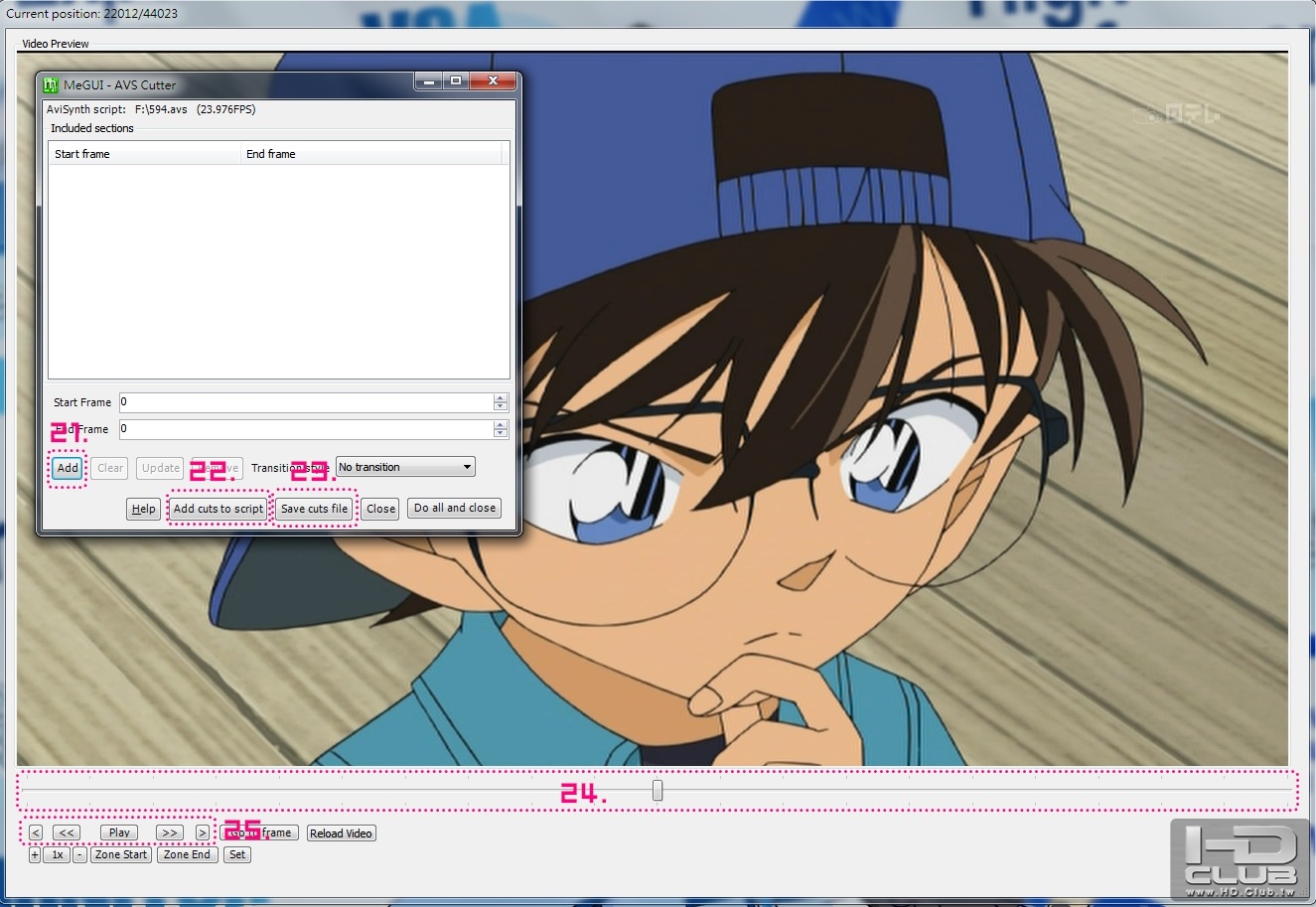Click Save cuts file
Screen dimensions: 1316x907
pyautogui.click(x=315, y=509)
